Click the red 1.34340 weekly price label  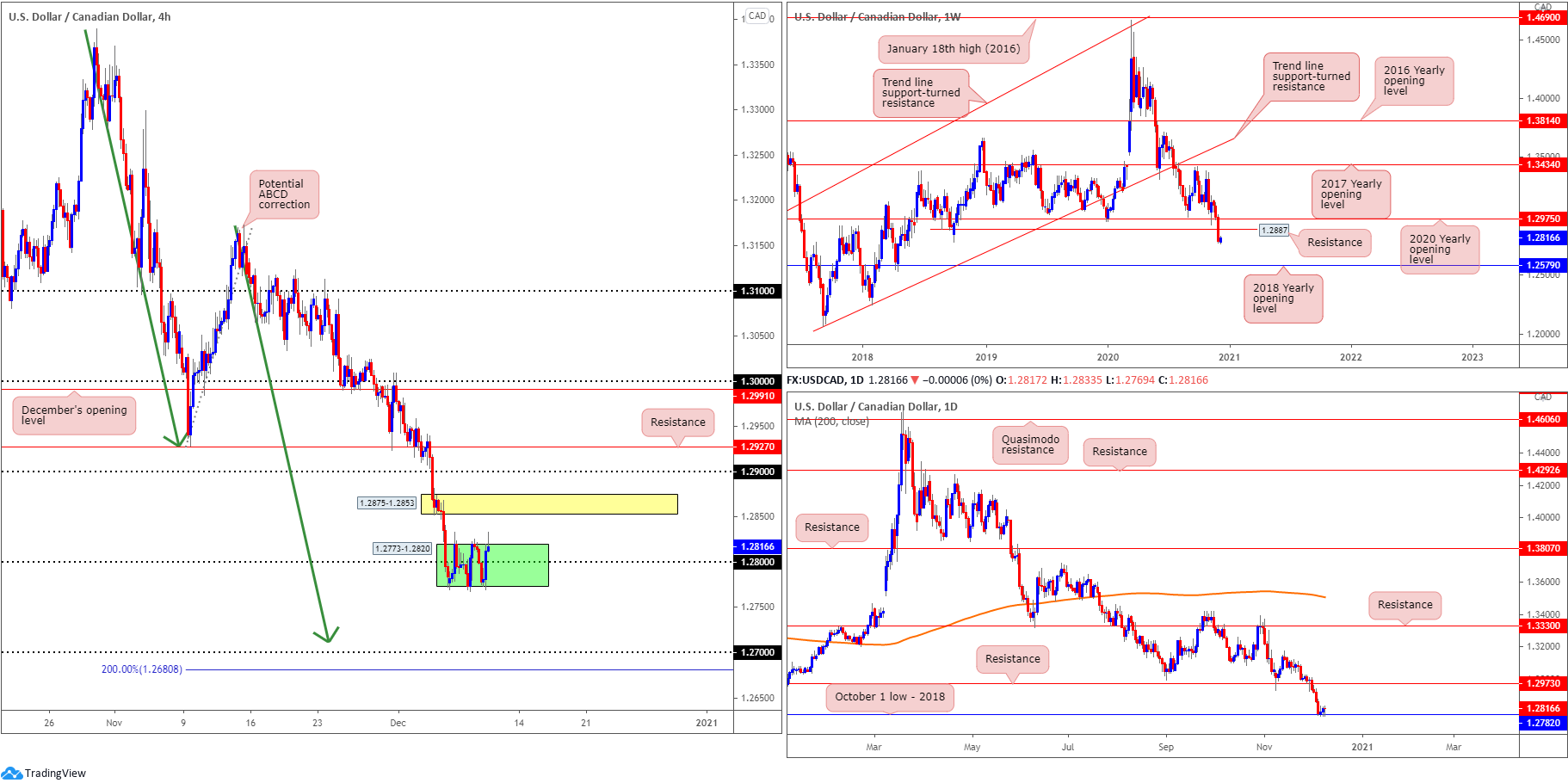1543,164
